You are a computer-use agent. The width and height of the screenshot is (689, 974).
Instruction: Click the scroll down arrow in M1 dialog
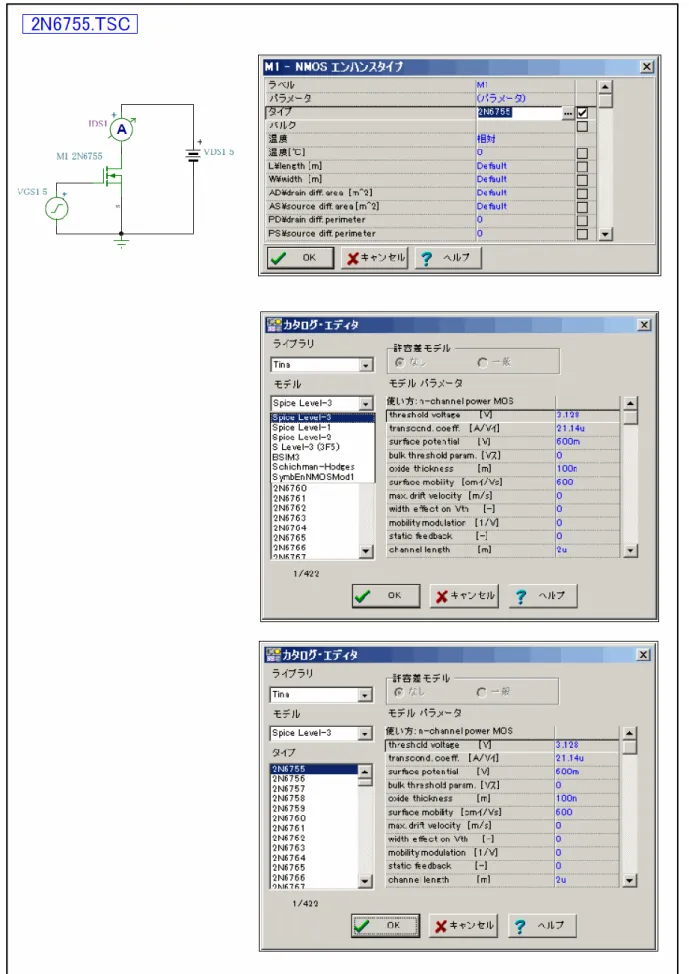[606, 234]
